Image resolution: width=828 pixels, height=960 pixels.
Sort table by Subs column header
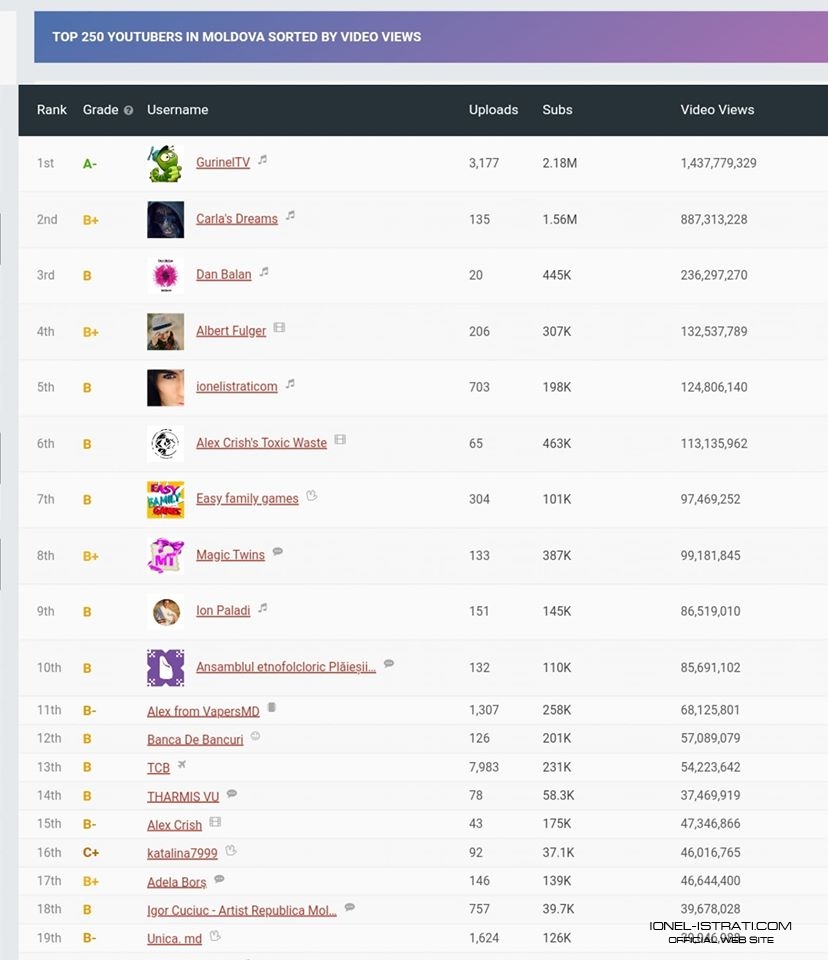tap(557, 110)
